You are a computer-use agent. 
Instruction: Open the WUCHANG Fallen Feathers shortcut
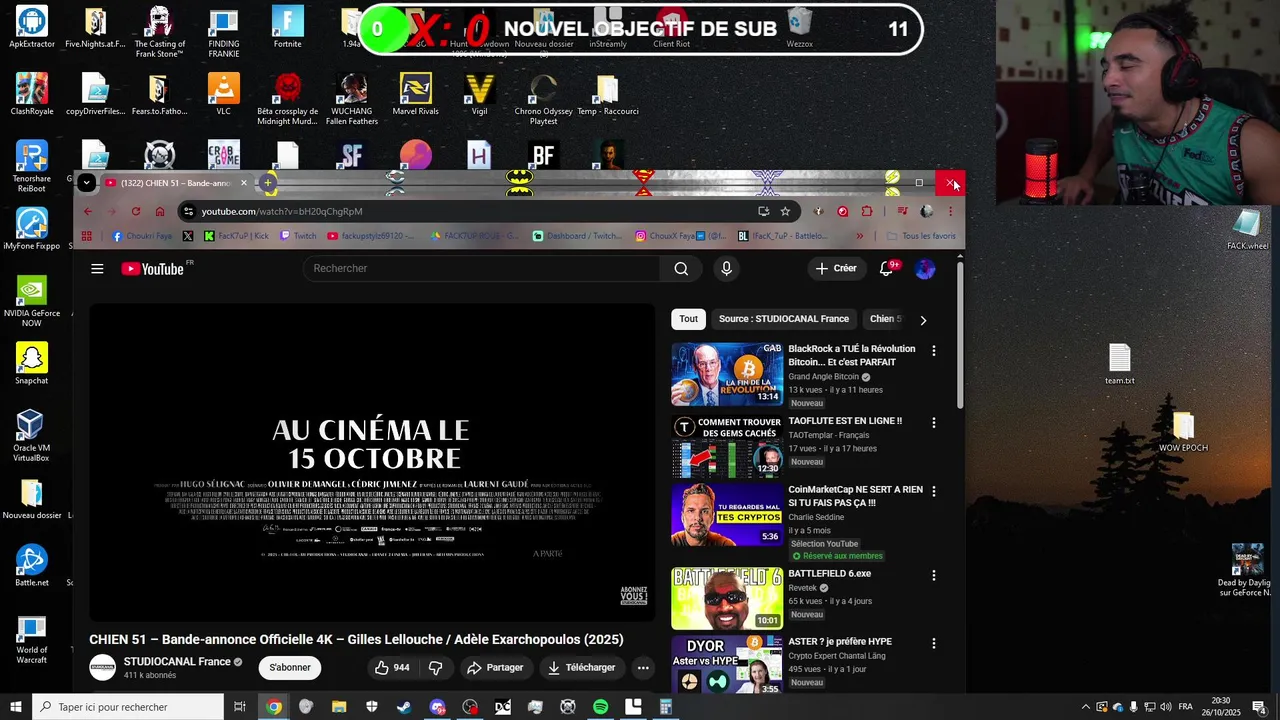[x=352, y=100]
